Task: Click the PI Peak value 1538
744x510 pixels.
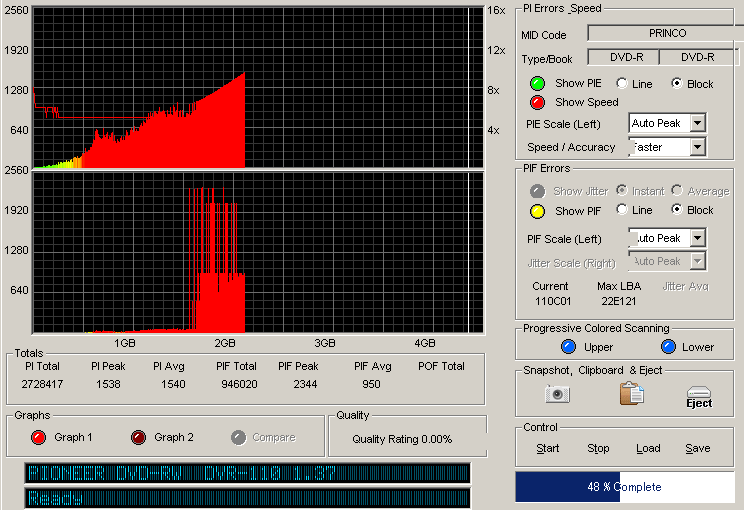Action: point(108,384)
